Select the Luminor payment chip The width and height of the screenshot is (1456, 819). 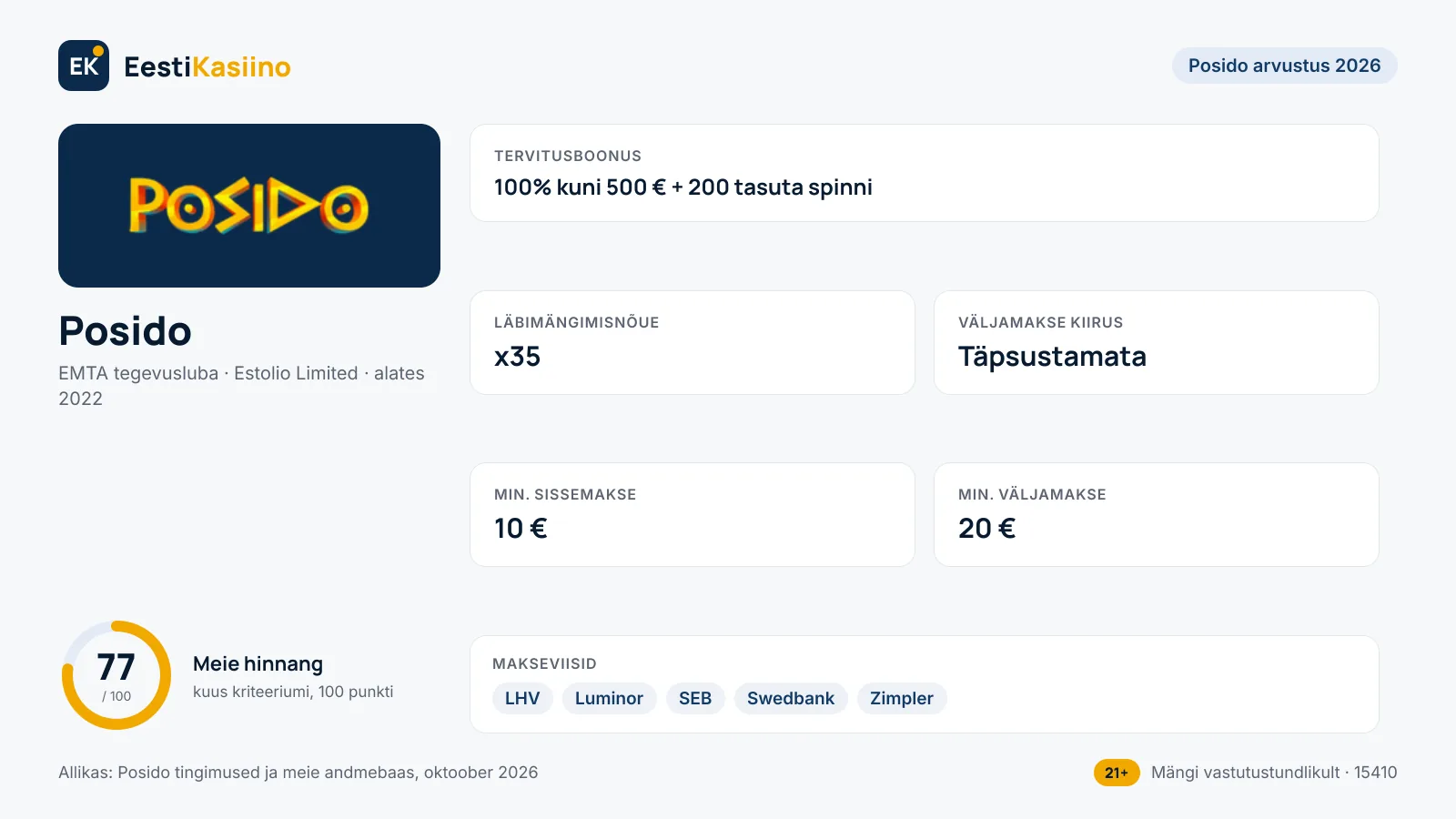click(609, 698)
